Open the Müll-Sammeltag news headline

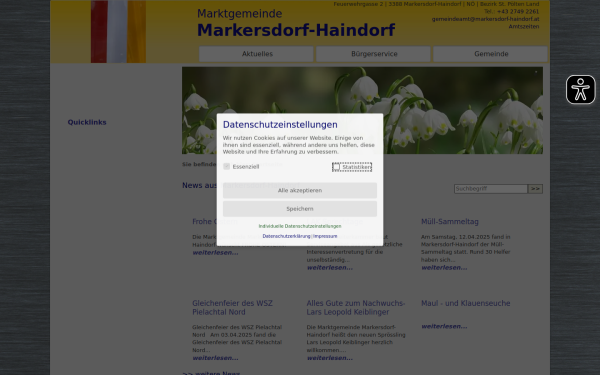pos(450,222)
